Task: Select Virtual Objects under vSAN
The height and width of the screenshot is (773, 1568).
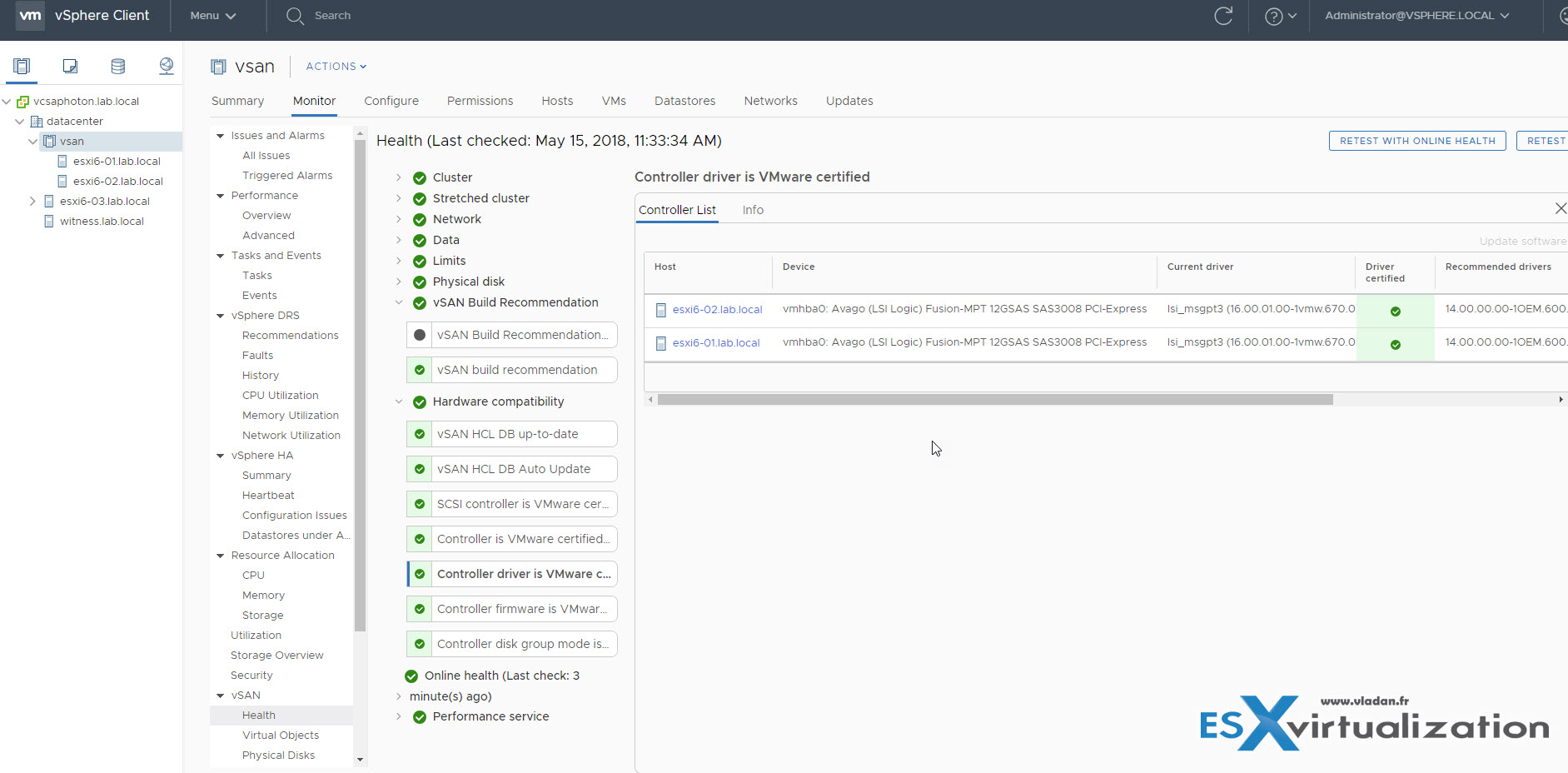Action: (281, 736)
